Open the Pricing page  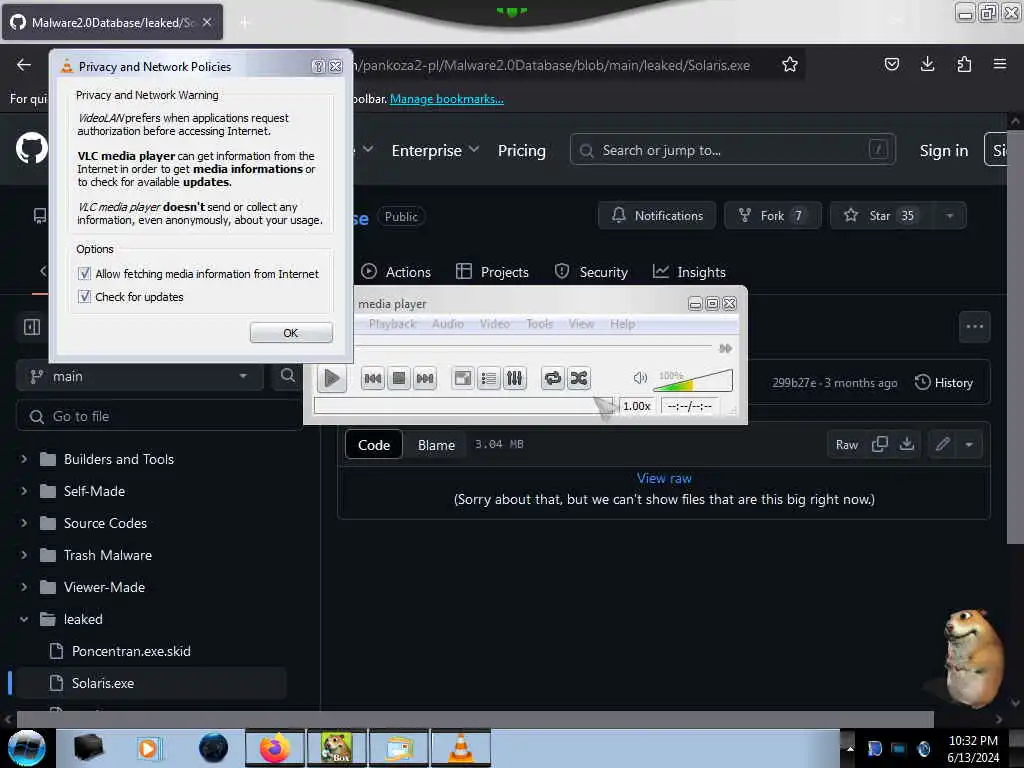(521, 150)
